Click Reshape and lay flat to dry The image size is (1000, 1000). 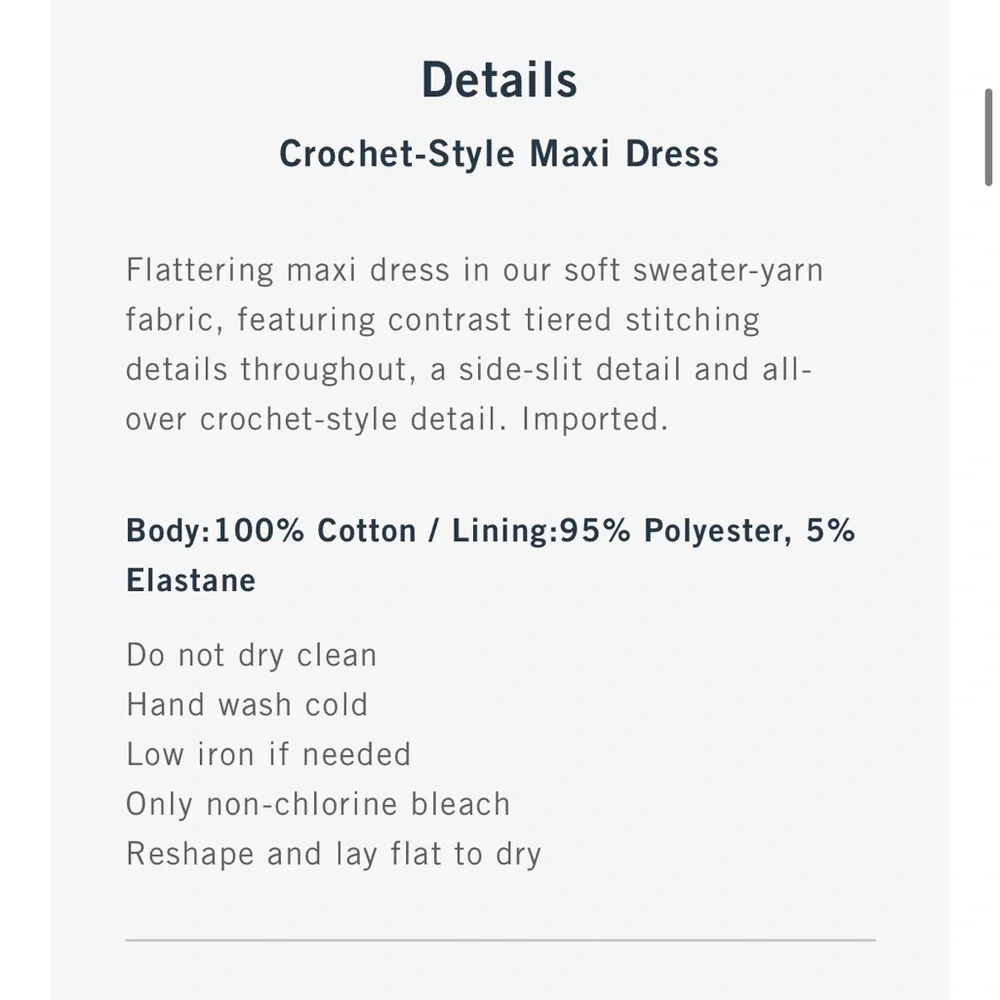pos(333,854)
